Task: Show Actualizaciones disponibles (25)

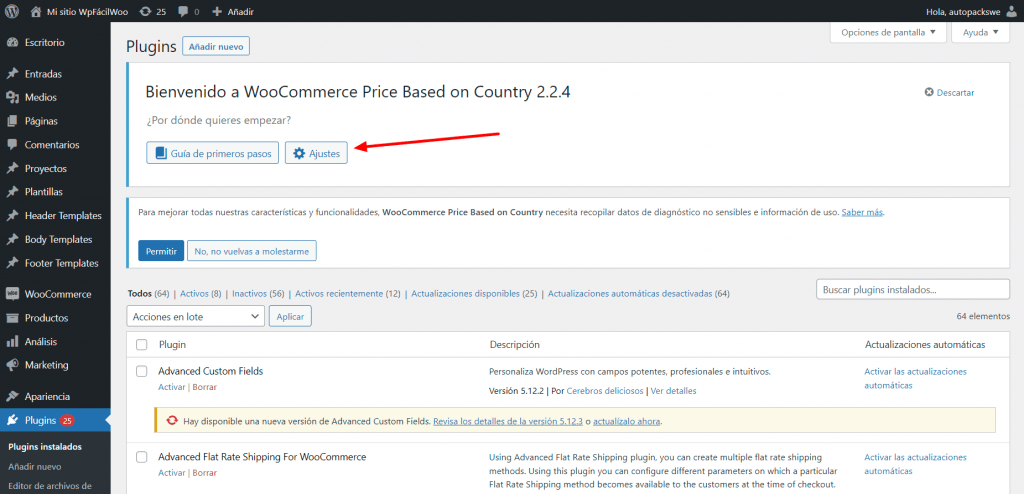Action: tap(474, 294)
